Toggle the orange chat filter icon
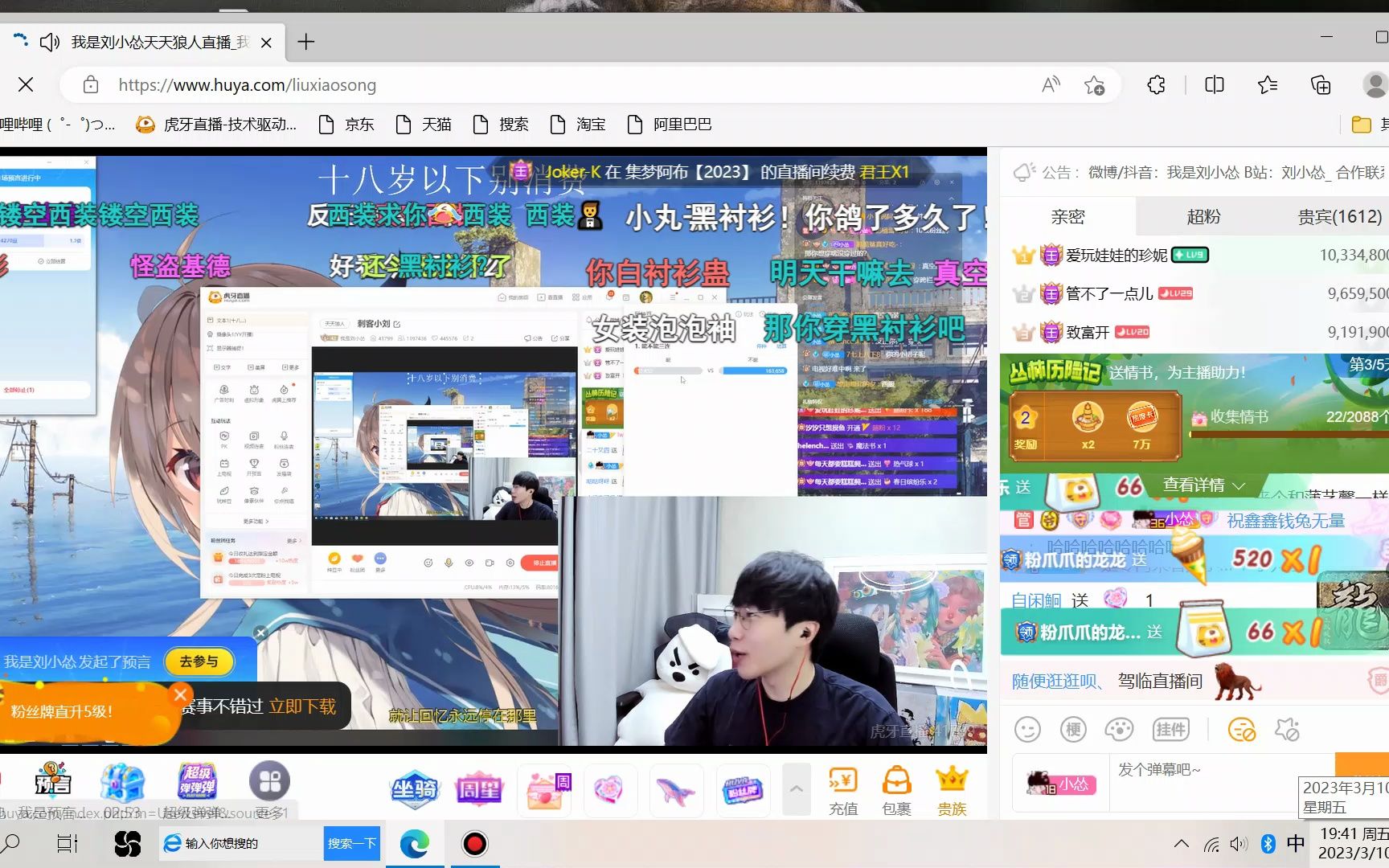 1241,730
